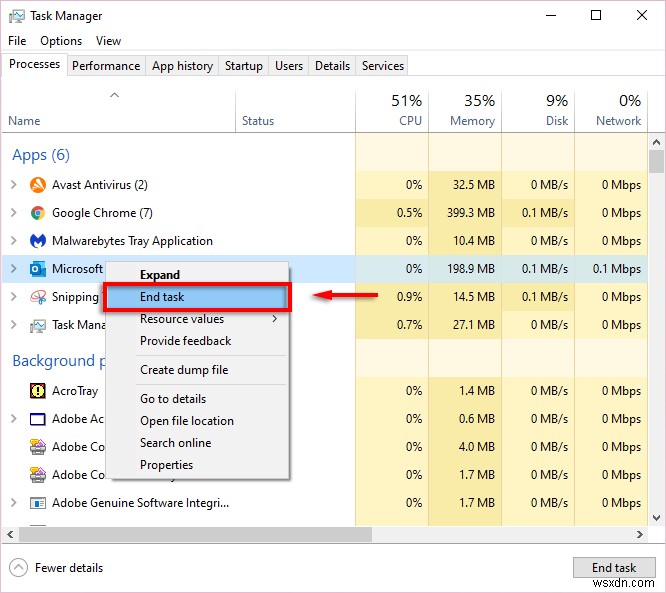Expand the Snipping Tool row chevron

[14, 297]
